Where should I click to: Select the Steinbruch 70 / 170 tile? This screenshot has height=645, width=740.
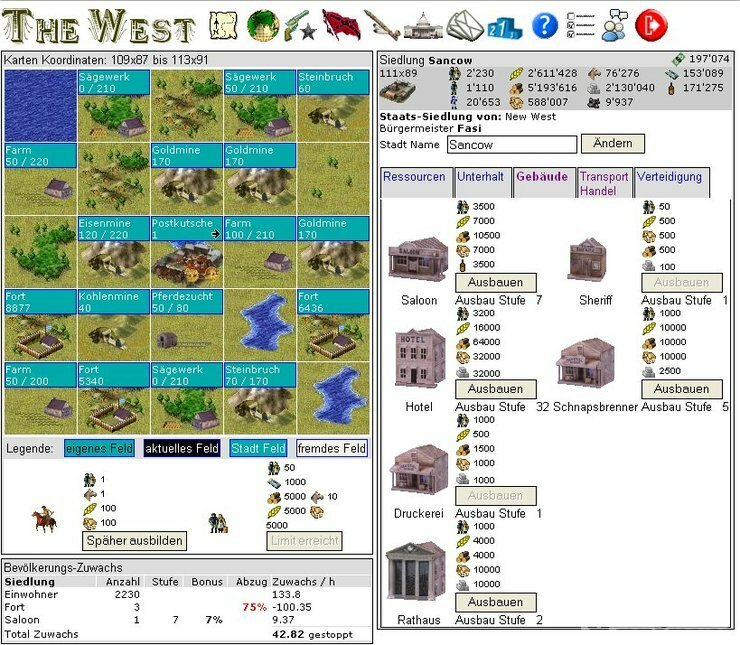pyautogui.click(x=260, y=398)
